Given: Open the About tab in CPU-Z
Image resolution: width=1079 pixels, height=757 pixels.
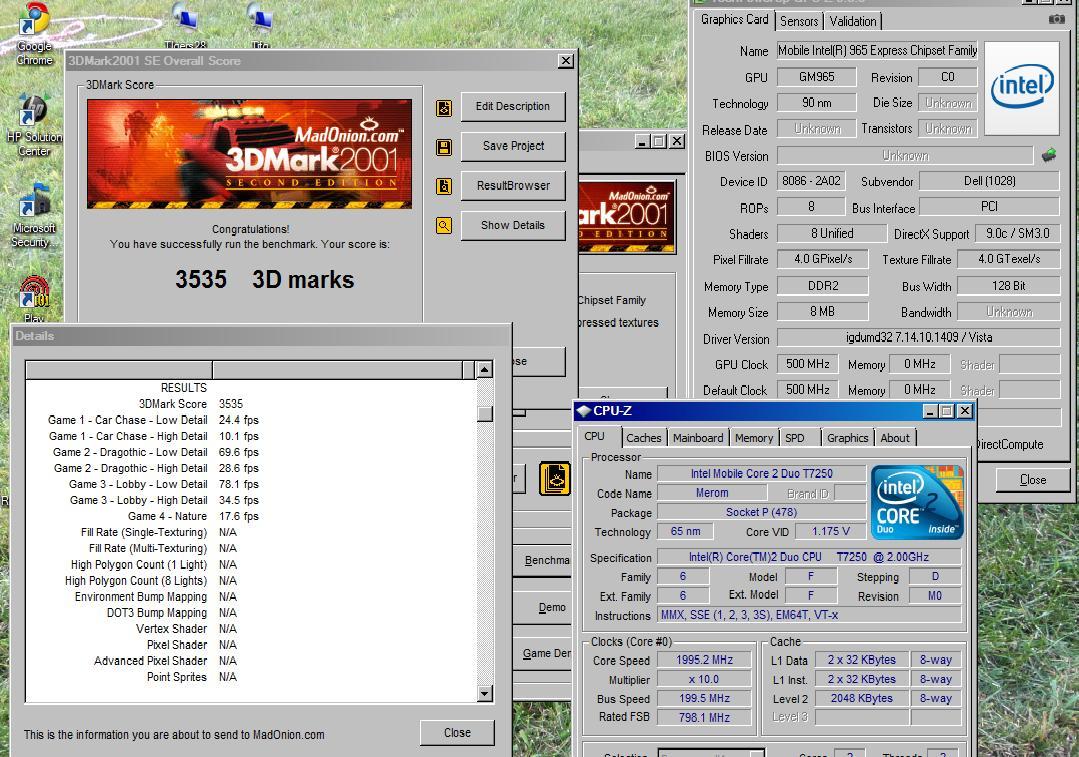Looking at the screenshot, I should click(x=895, y=438).
